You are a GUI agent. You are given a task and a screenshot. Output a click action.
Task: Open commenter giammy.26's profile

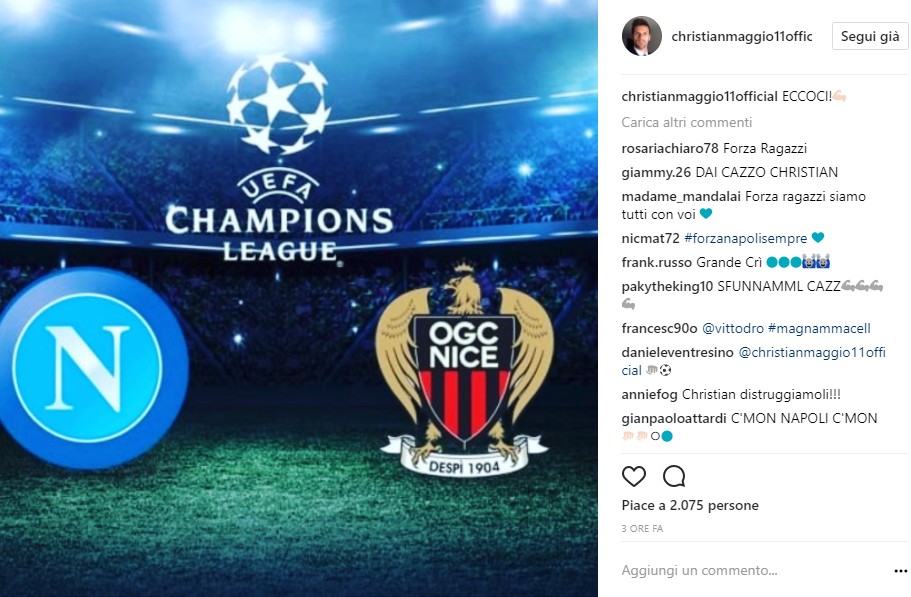pyautogui.click(x=656, y=172)
